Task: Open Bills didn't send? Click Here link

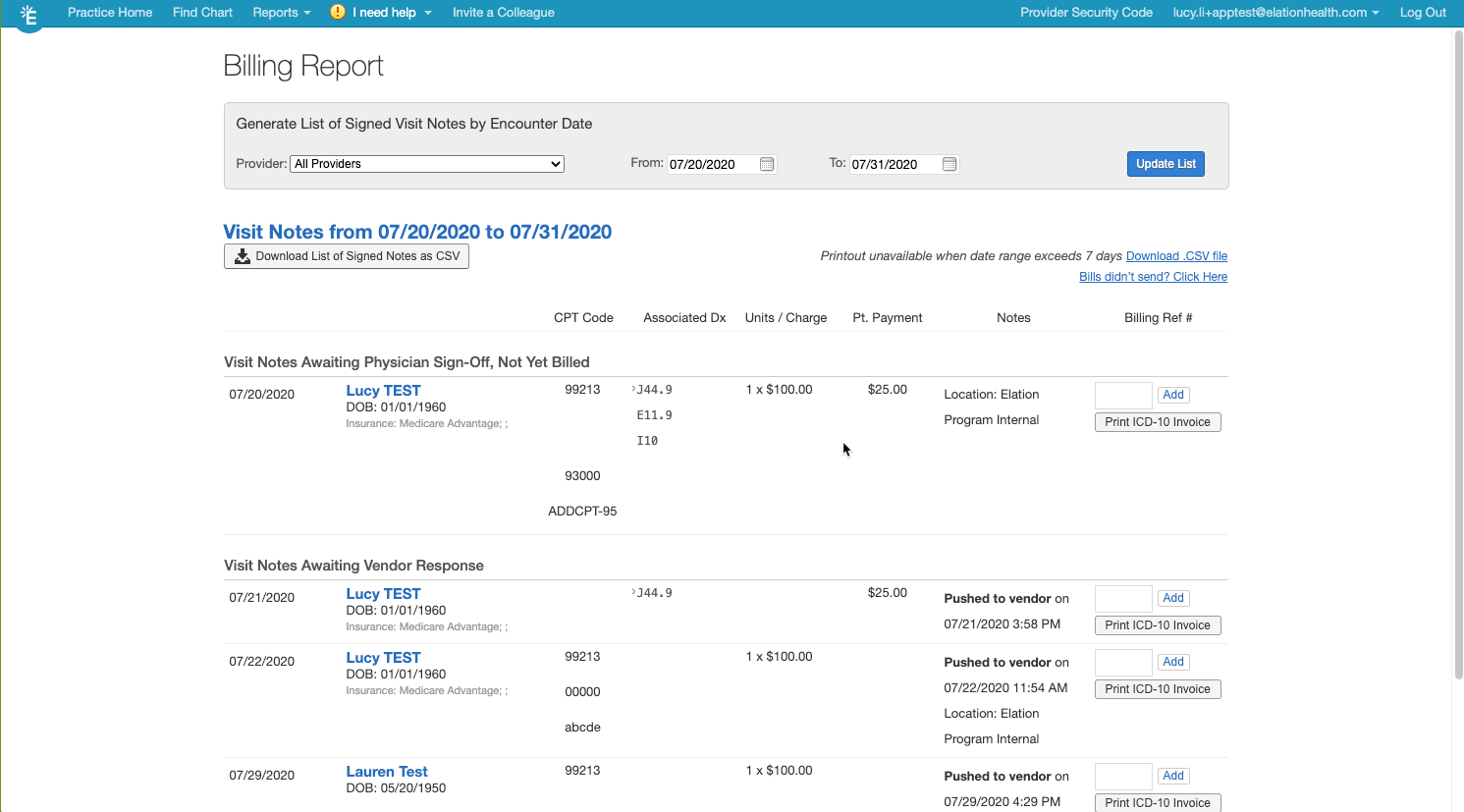Action: click(x=1153, y=277)
